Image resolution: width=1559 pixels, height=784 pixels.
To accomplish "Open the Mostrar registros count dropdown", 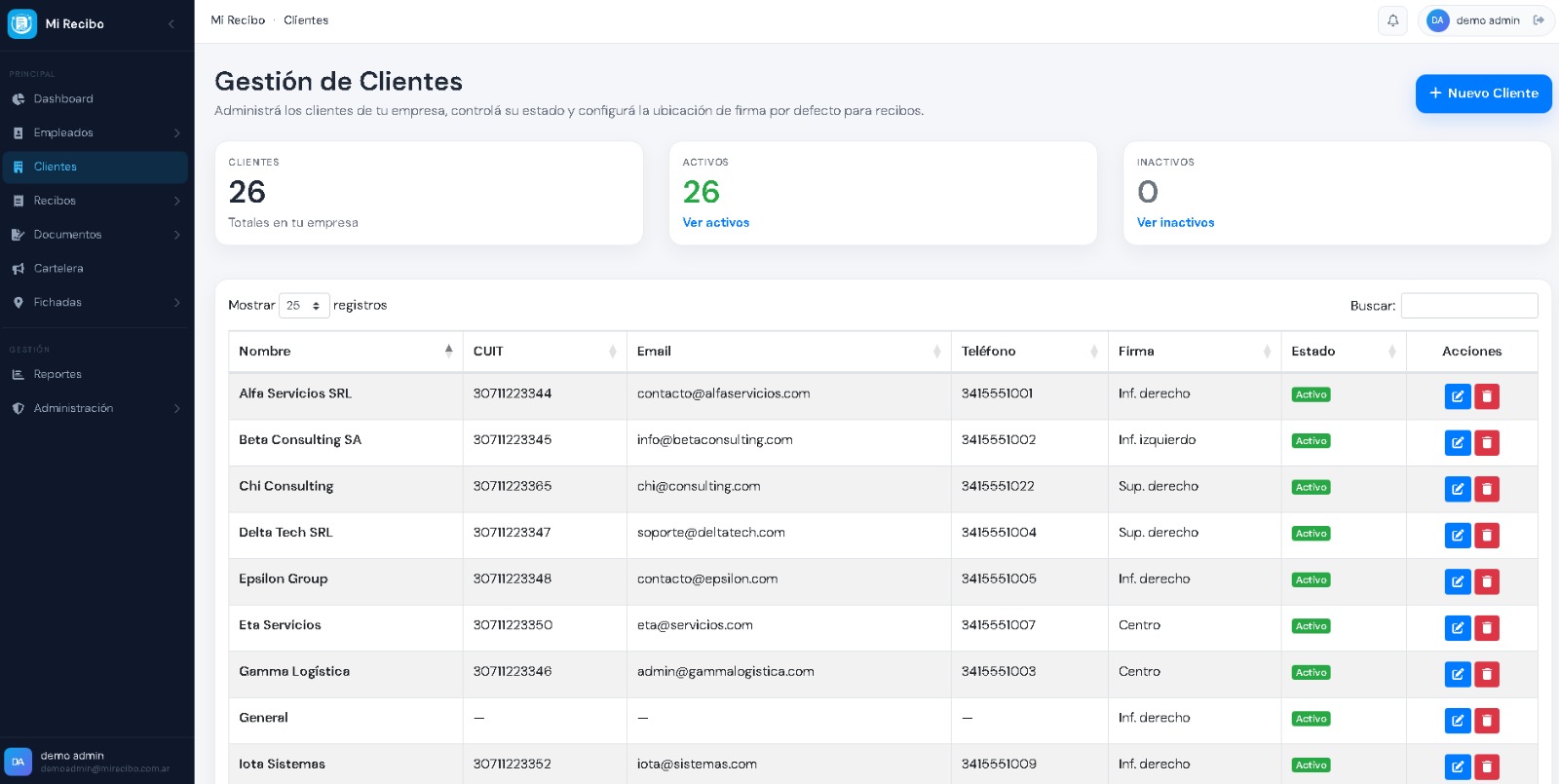I will (x=304, y=306).
